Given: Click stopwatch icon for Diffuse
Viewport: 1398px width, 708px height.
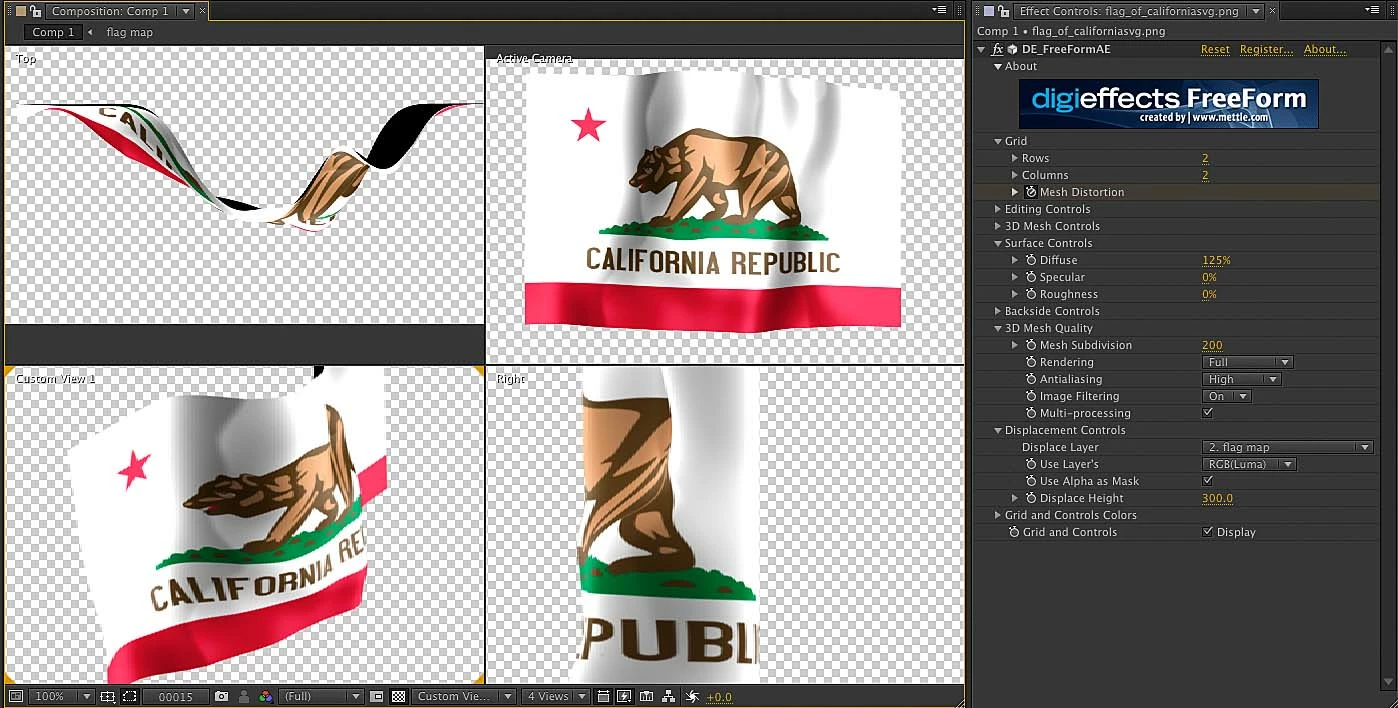Looking at the screenshot, I should pos(1031,260).
